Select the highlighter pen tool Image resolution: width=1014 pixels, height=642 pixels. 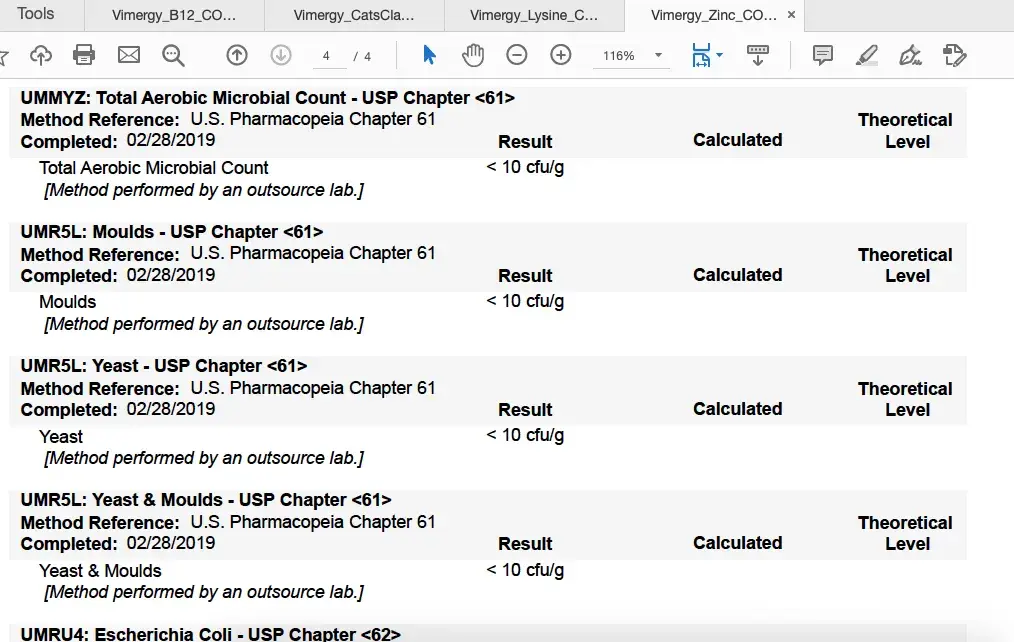coord(867,56)
